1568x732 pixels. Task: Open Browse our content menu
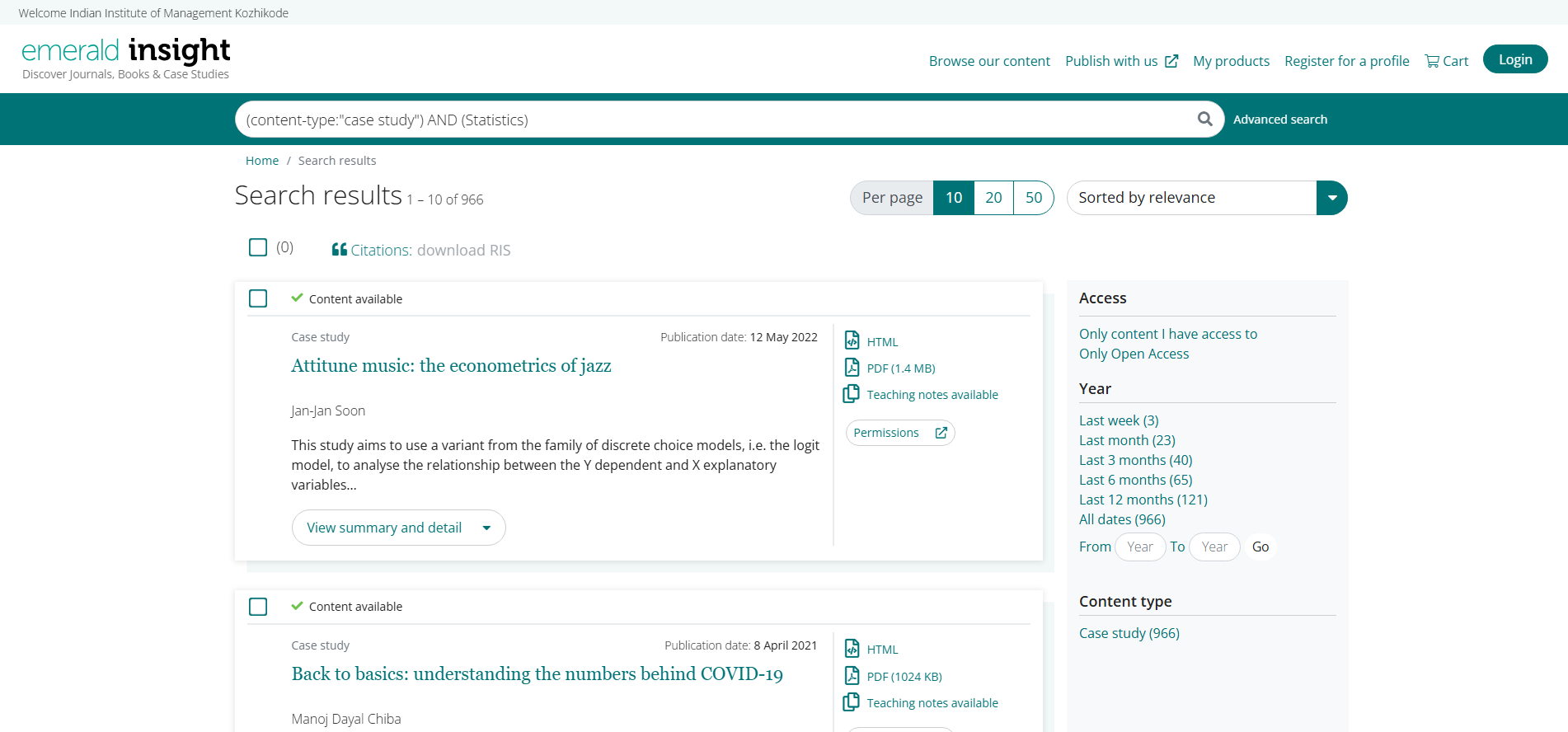988,61
